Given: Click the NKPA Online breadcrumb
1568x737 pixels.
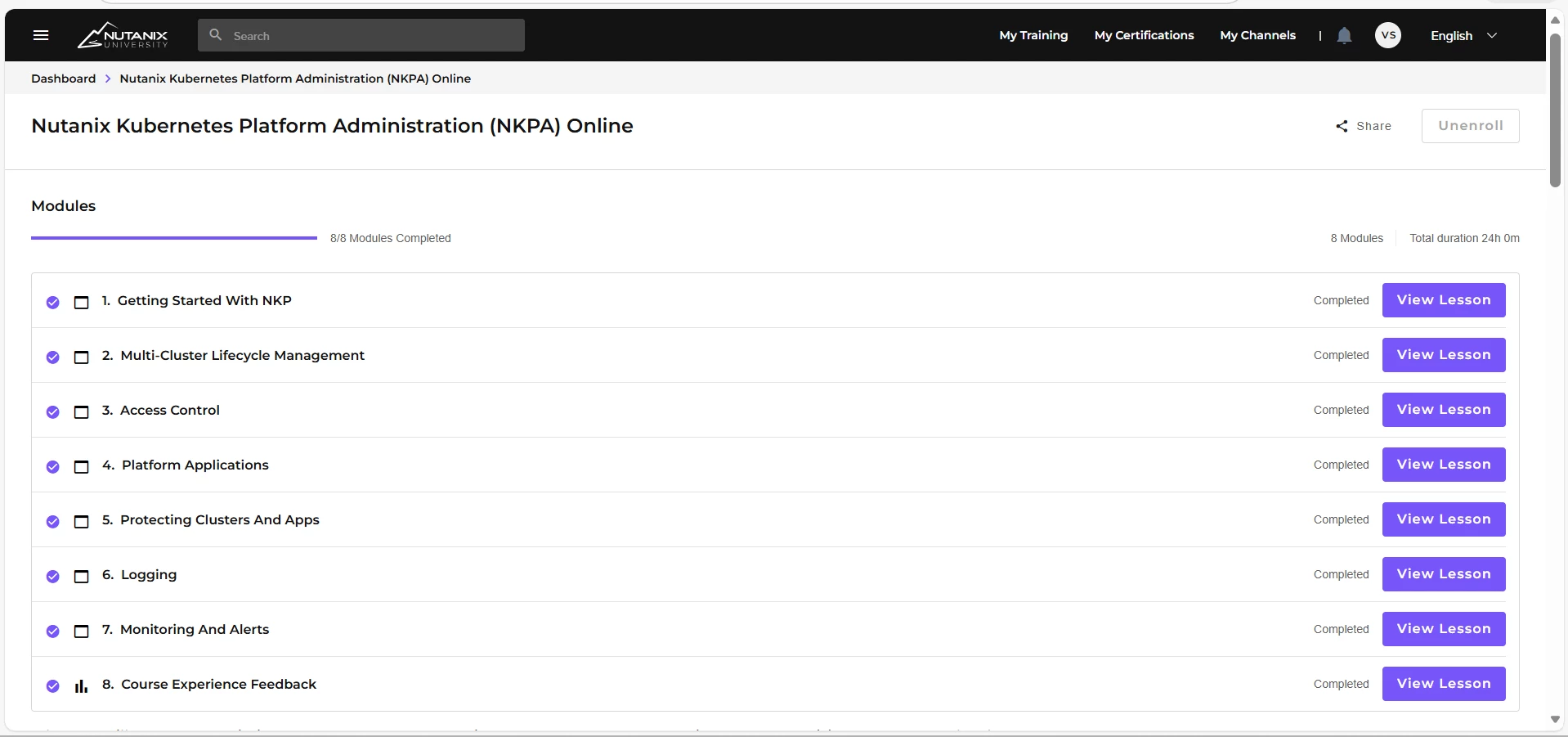Looking at the screenshot, I should 295,79.
